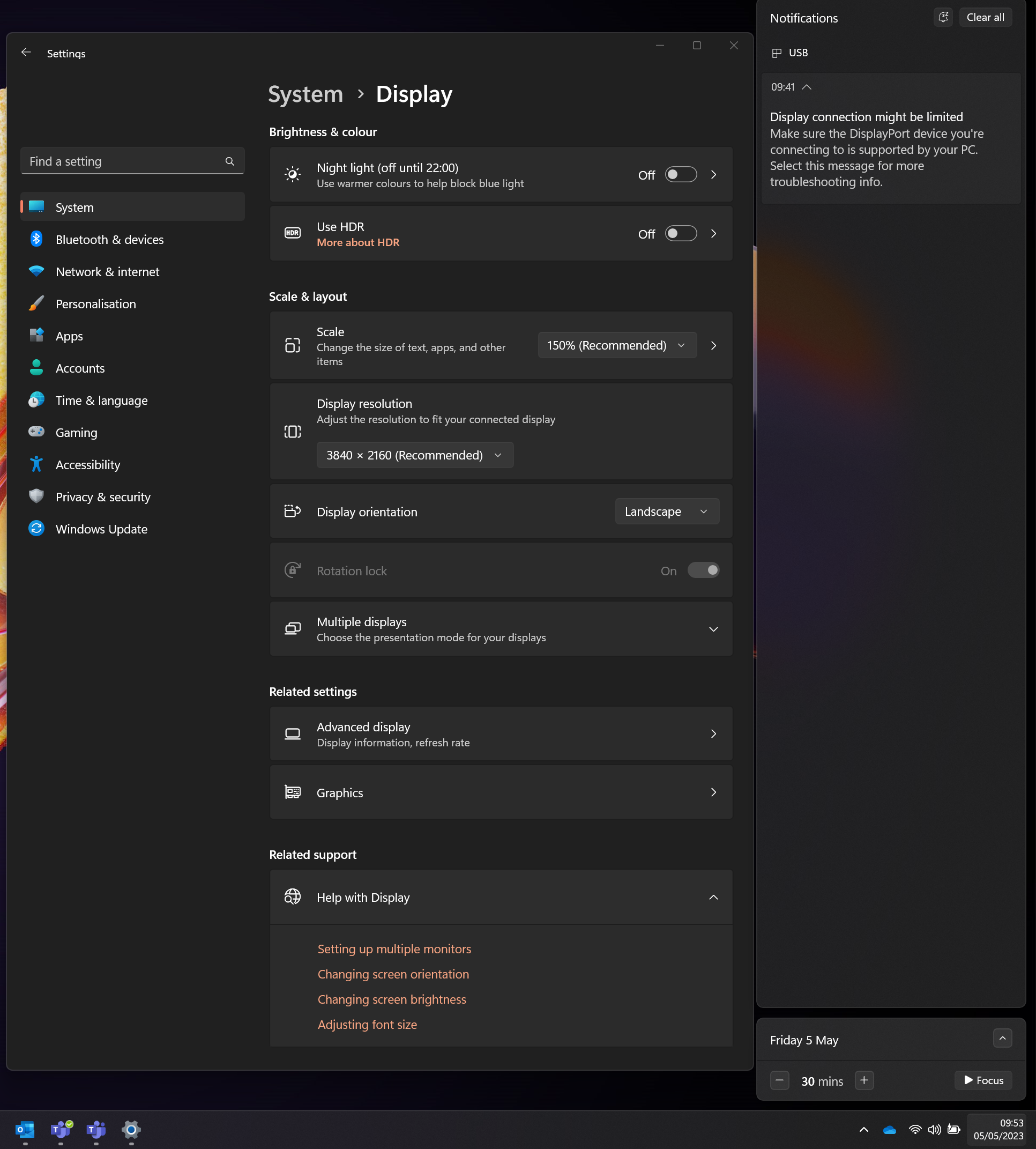
Task: Open notification settings bell icon
Action: (943, 17)
